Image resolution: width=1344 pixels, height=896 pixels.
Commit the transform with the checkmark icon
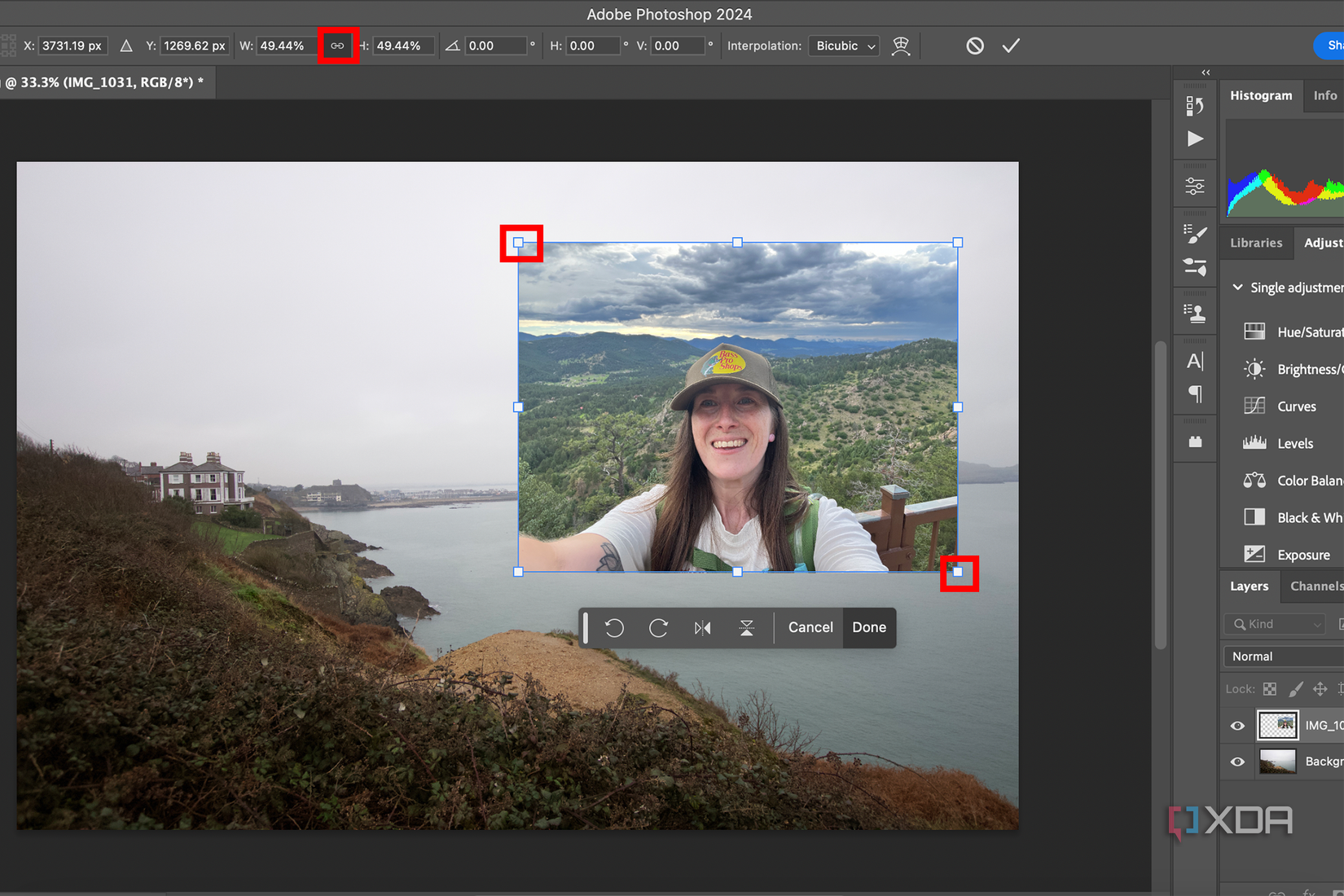coord(1011,46)
